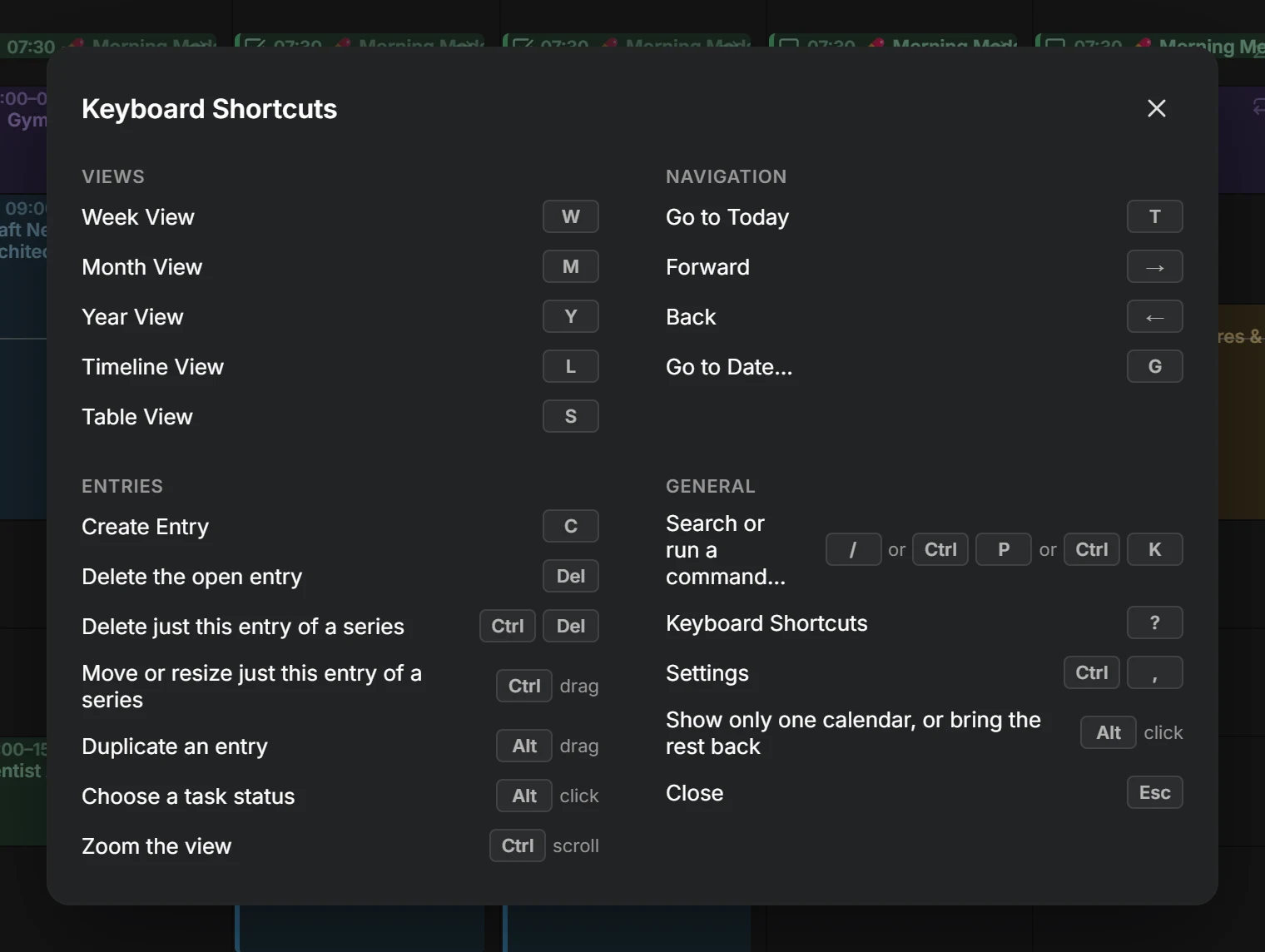
Task: Click the C key badge for Create Entry
Action: [570, 527]
